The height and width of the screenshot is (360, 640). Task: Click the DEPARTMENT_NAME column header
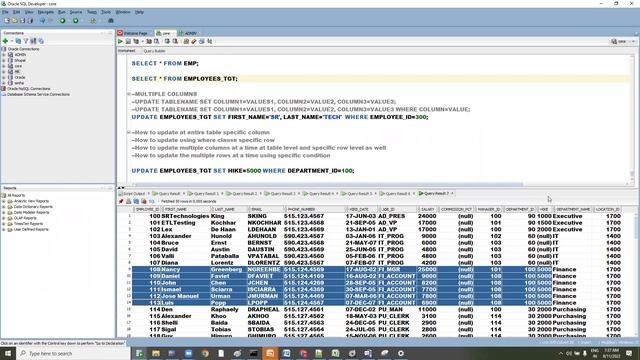tap(573, 209)
